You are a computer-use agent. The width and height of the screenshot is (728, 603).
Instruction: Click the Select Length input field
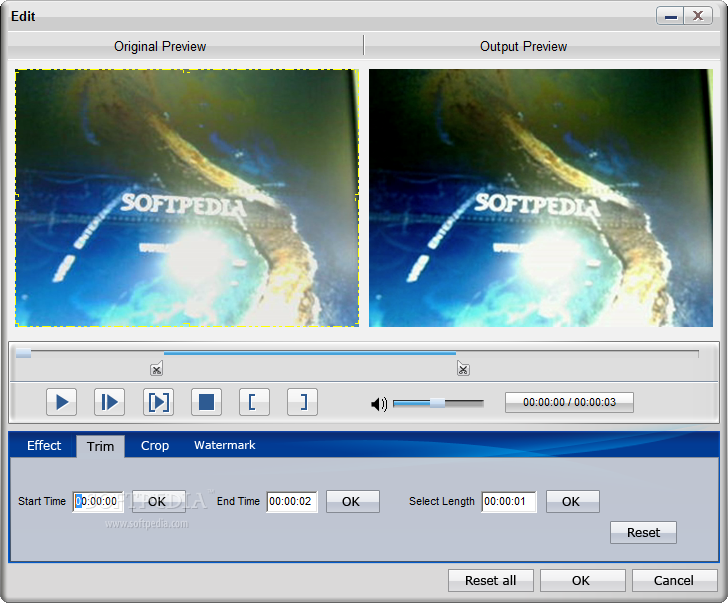(508, 501)
